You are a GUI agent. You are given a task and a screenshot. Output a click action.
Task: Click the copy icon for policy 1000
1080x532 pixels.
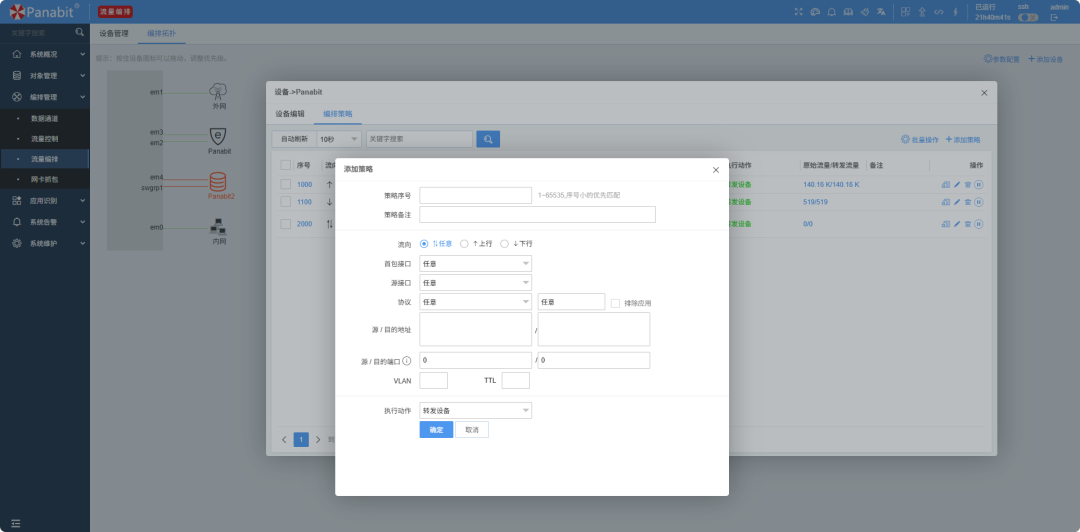tap(946, 185)
